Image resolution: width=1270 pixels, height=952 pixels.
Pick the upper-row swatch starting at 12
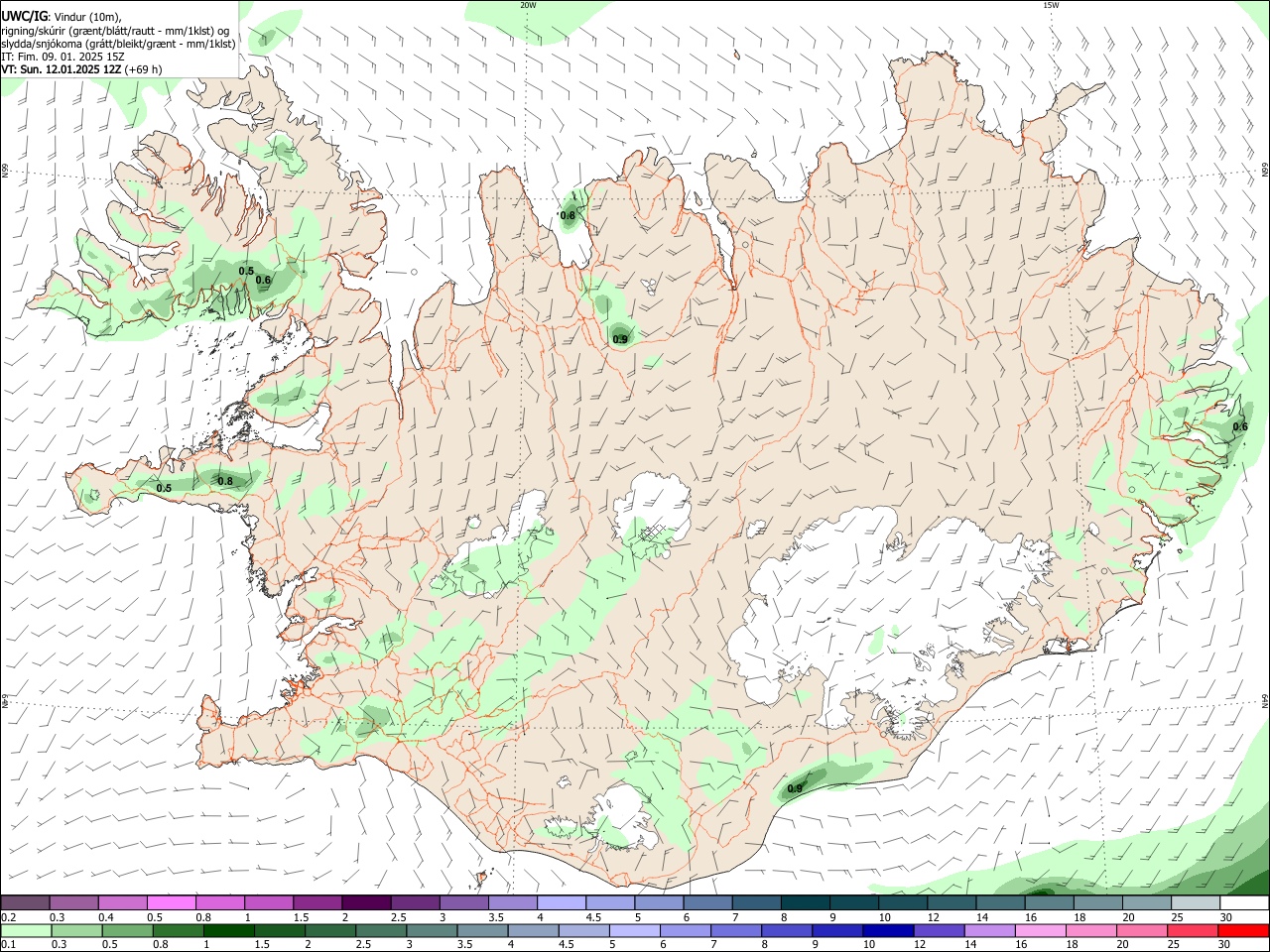pos(952,902)
